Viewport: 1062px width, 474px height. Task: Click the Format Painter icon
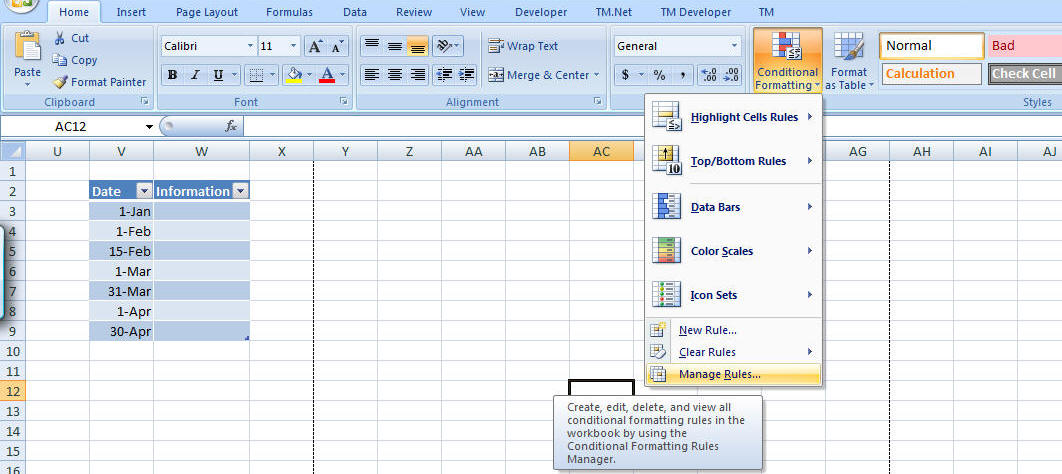(x=61, y=82)
